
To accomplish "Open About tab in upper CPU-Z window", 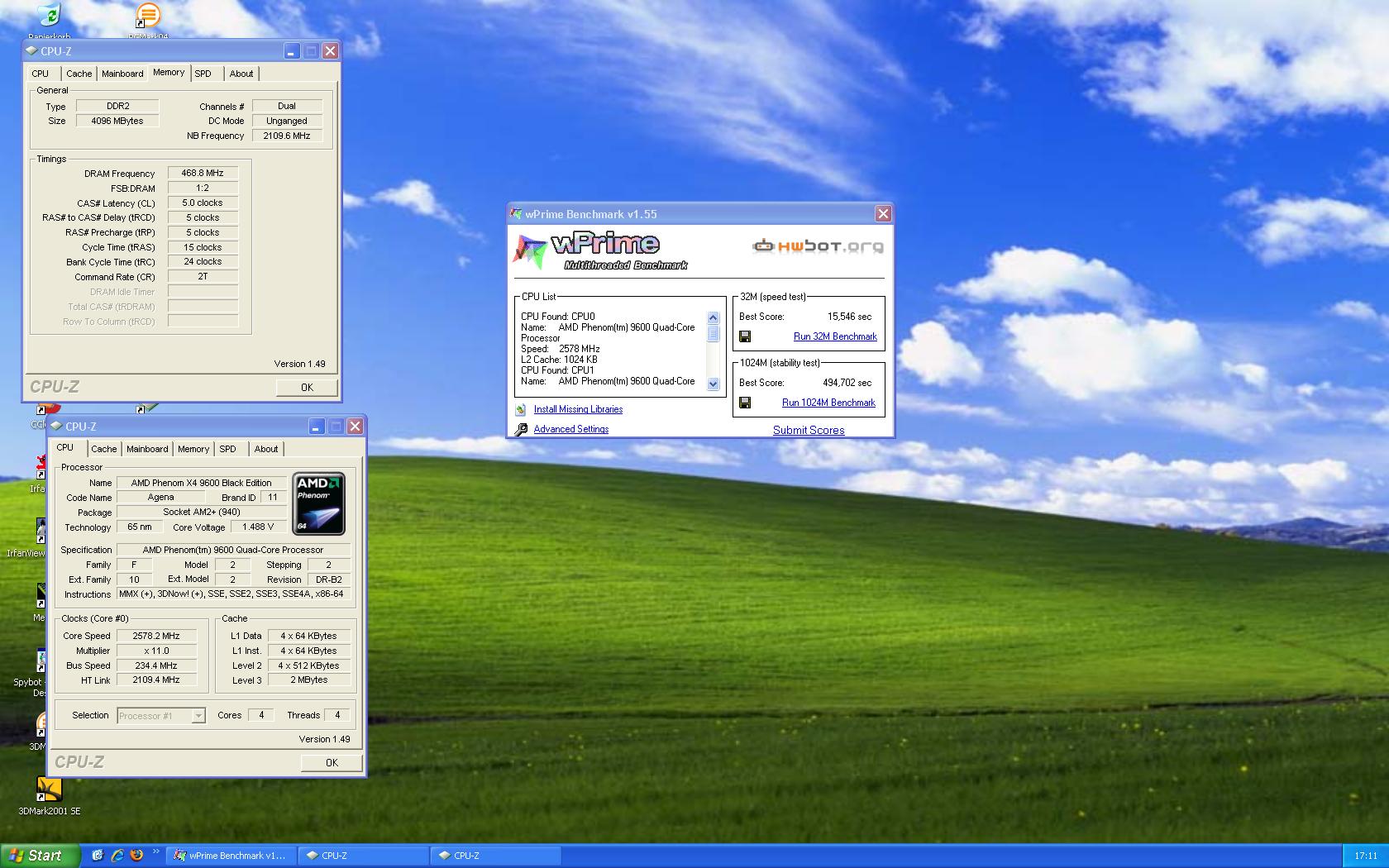I will coord(241,74).
